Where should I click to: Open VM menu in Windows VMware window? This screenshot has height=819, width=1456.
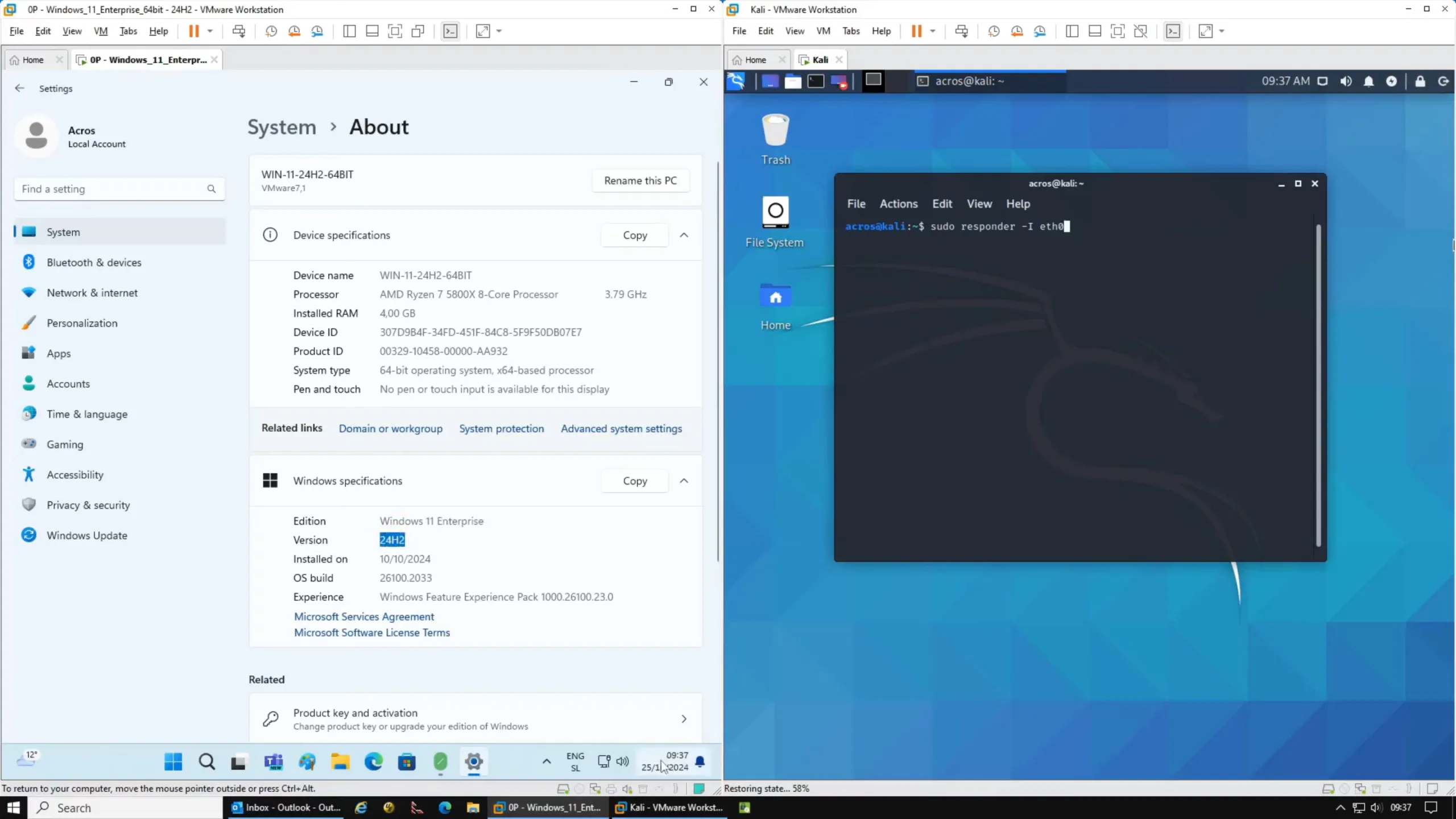100,31
